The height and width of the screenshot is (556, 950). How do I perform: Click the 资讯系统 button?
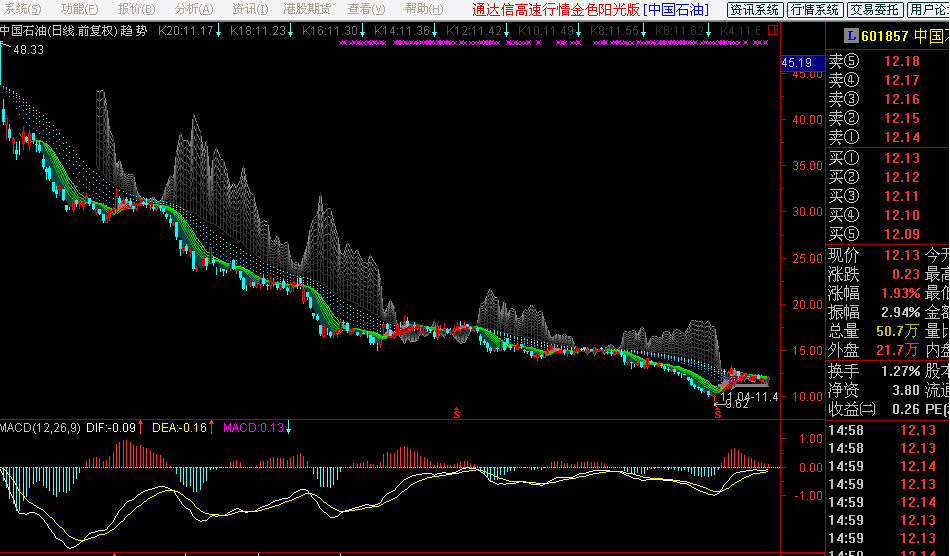[x=755, y=10]
